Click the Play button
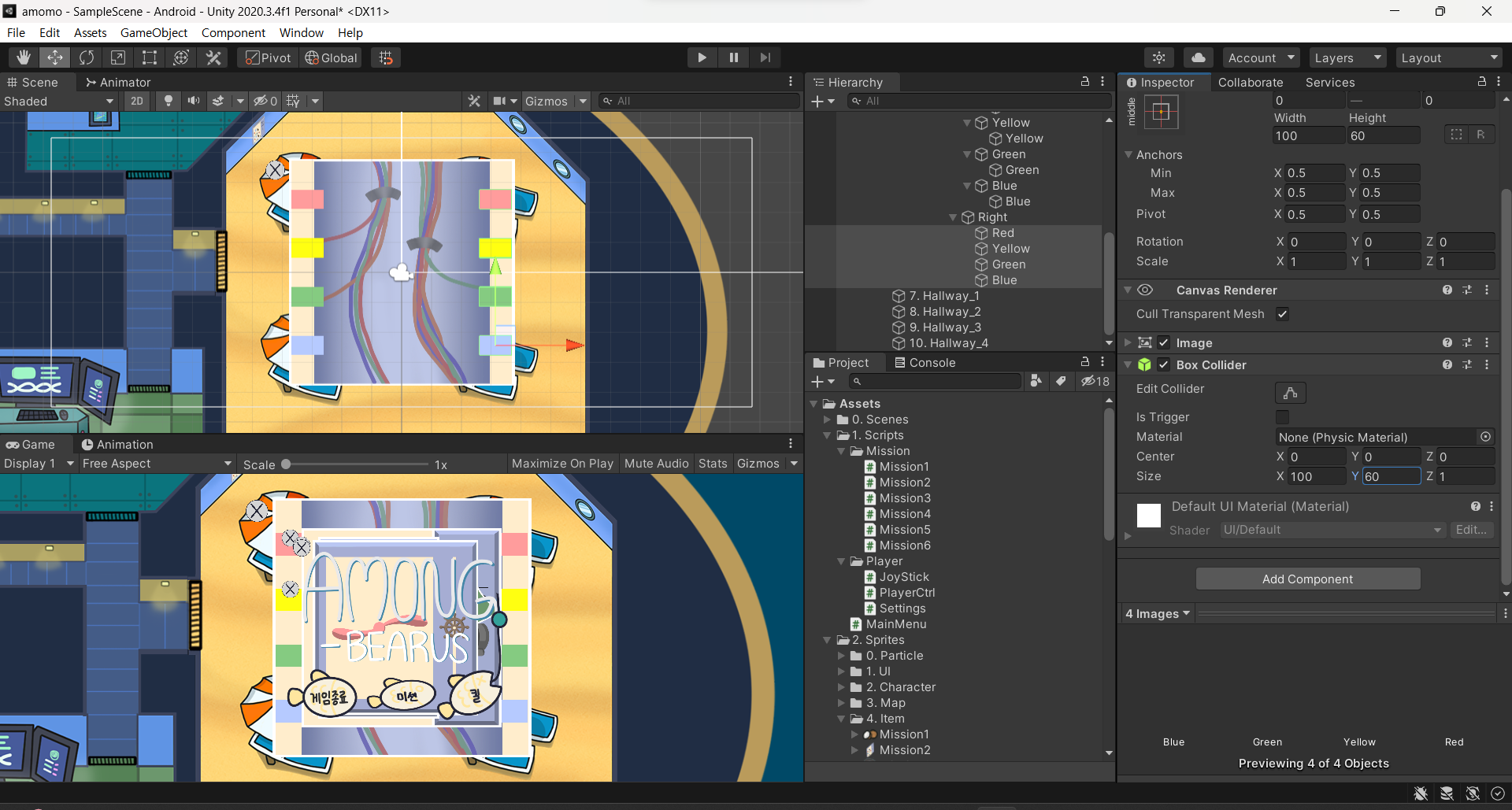The height and width of the screenshot is (810, 1512). pos(702,57)
